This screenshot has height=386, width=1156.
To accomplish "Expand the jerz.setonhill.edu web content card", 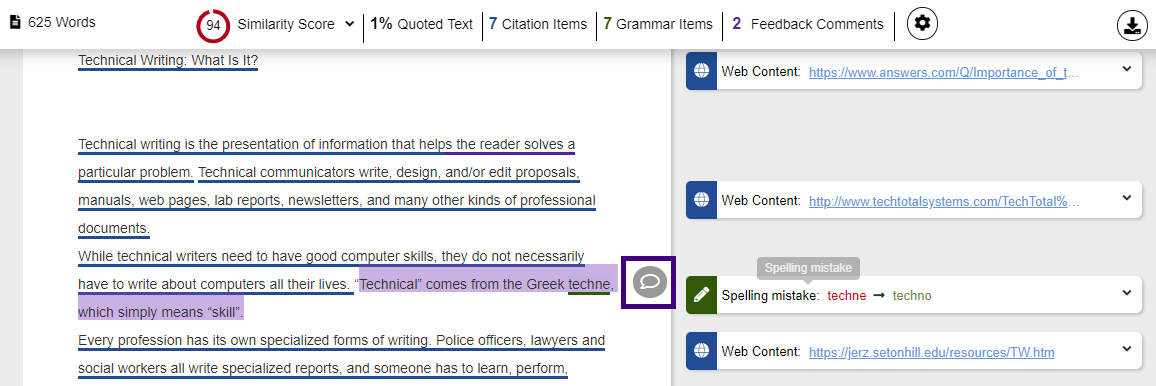I will click(x=1126, y=349).
